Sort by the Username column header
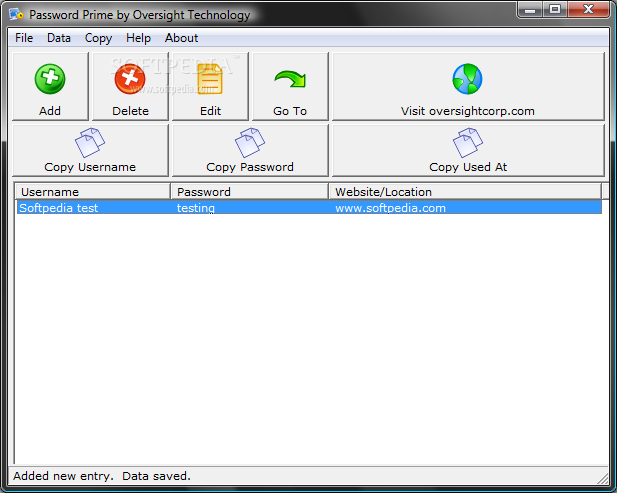617x493 pixels. 93,192
